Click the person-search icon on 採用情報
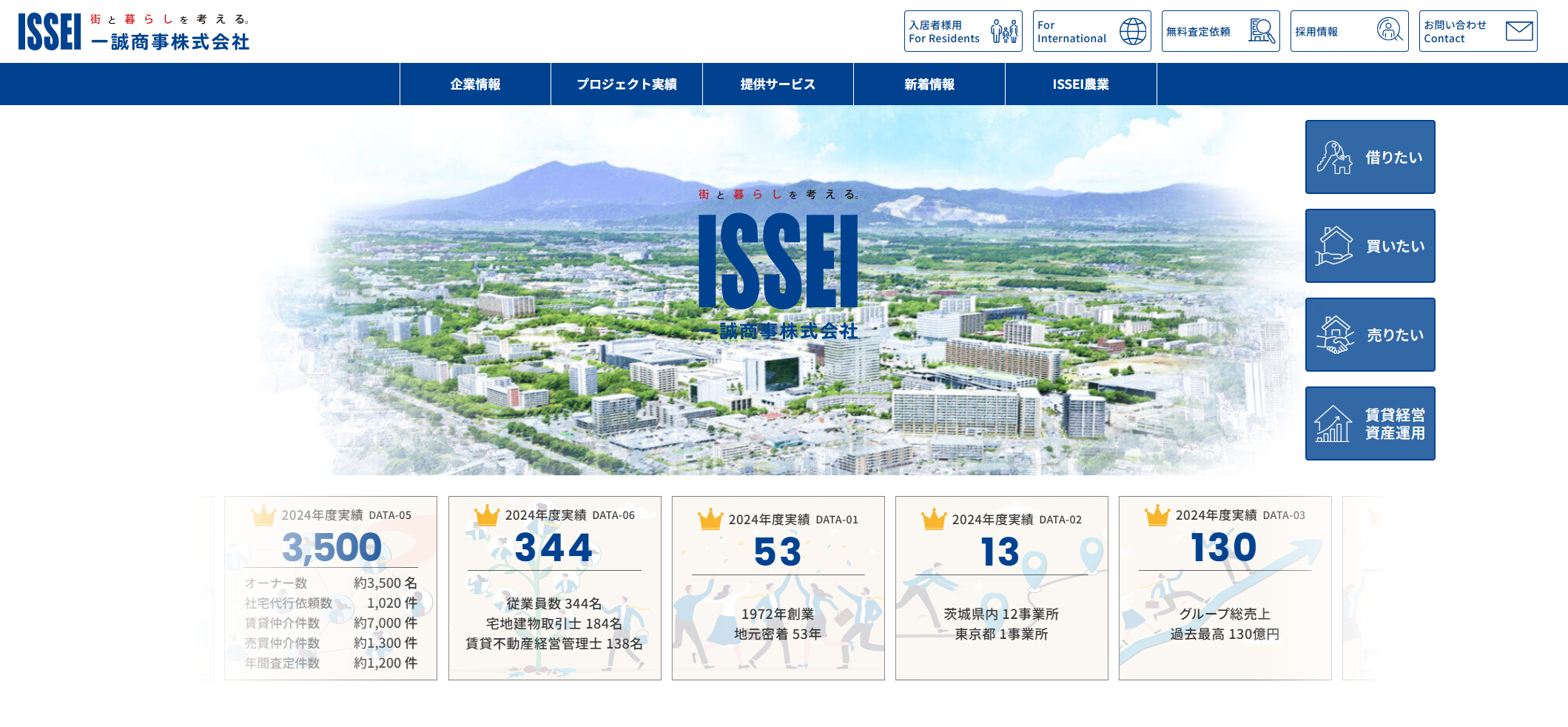 coord(1390,30)
